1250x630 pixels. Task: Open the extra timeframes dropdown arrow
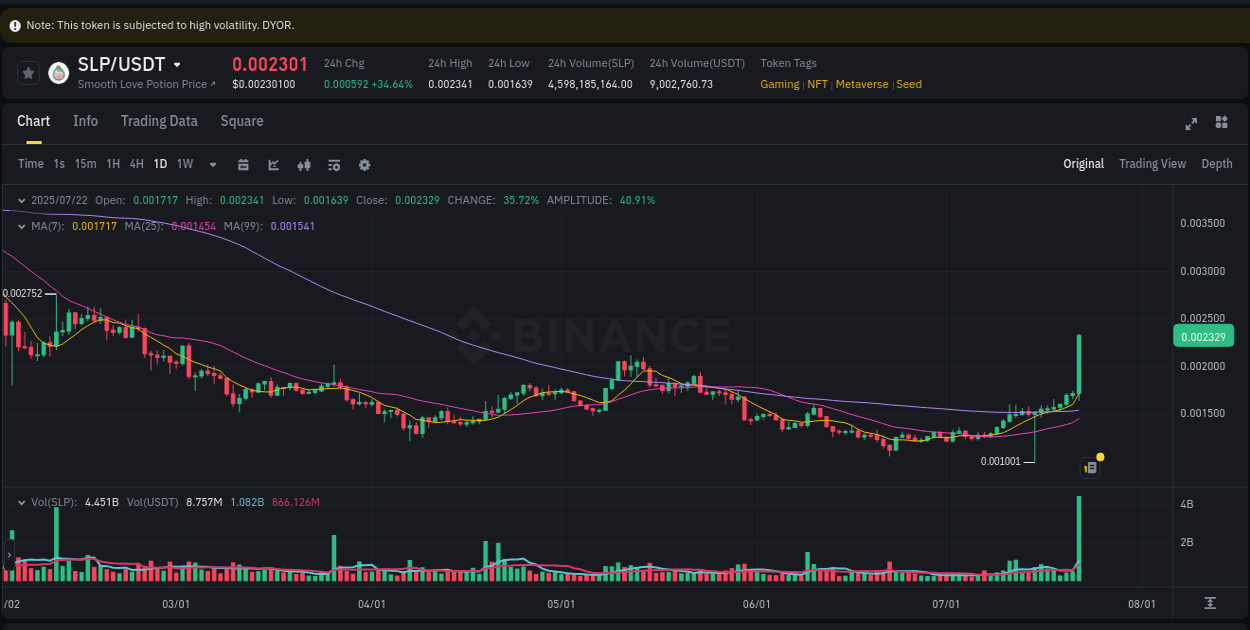211,164
